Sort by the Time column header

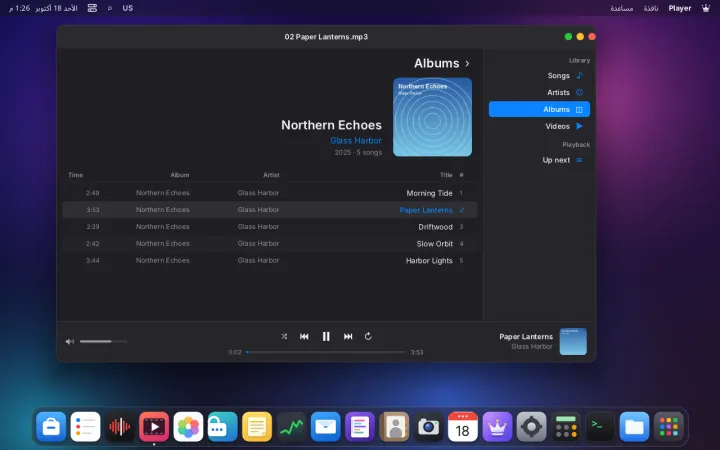click(75, 175)
